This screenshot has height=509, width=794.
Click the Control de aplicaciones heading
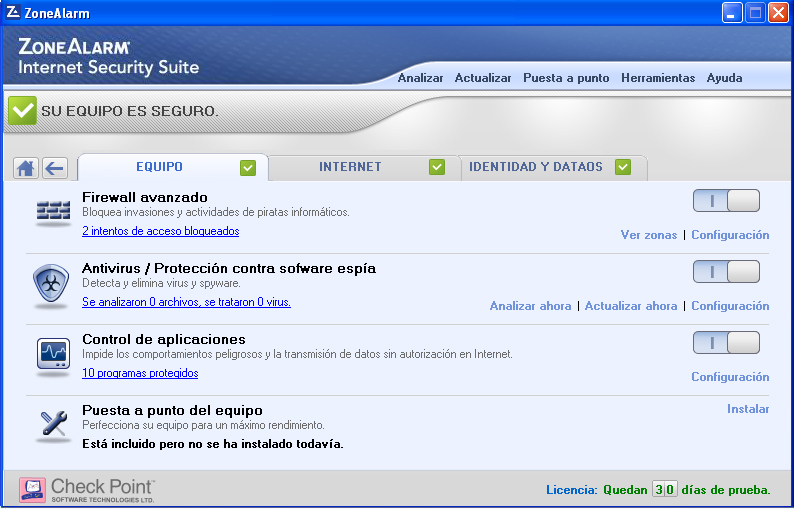(x=164, y=339)
